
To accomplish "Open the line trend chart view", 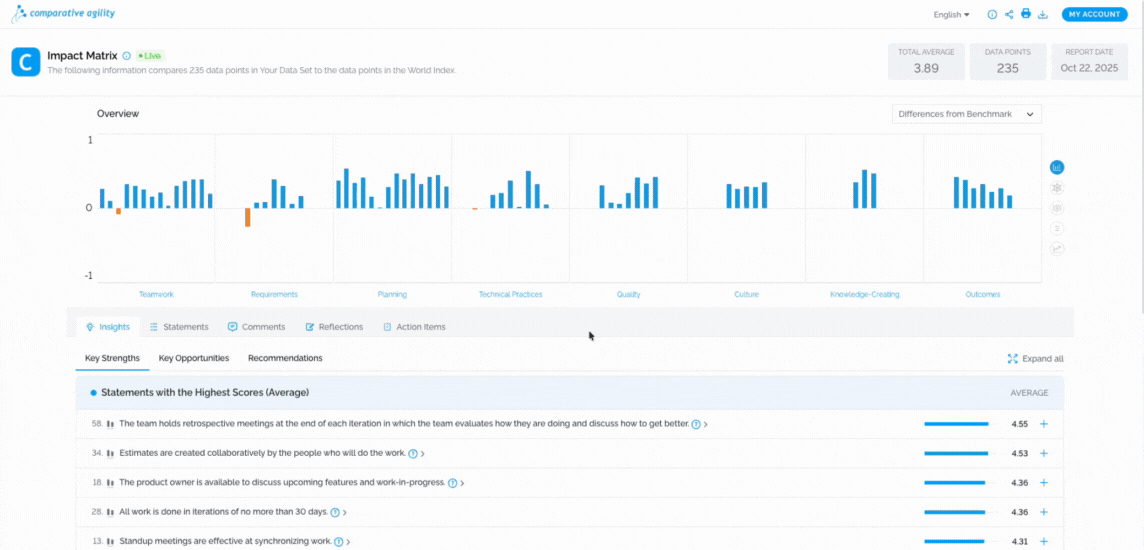I will 1056,249.
